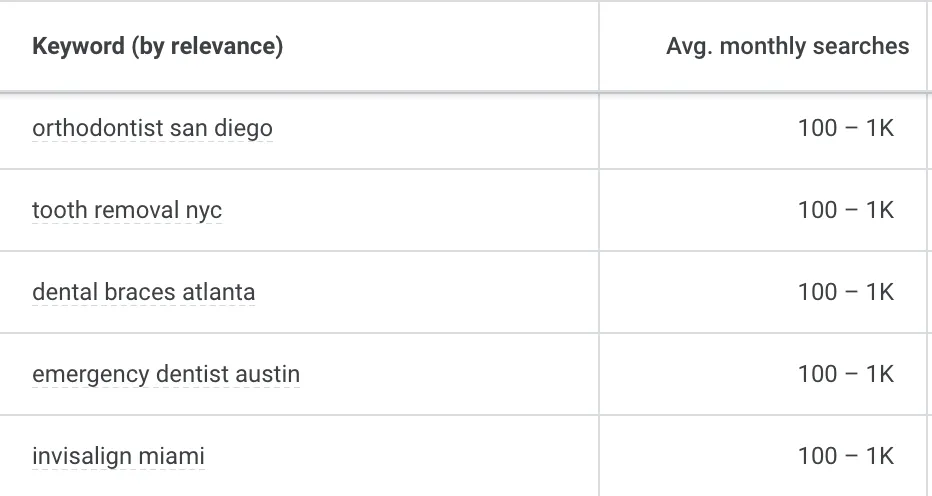Screen dimensions: 932x496
Task: Click search volume for orthodontist san diego
Action: point(845,129)
